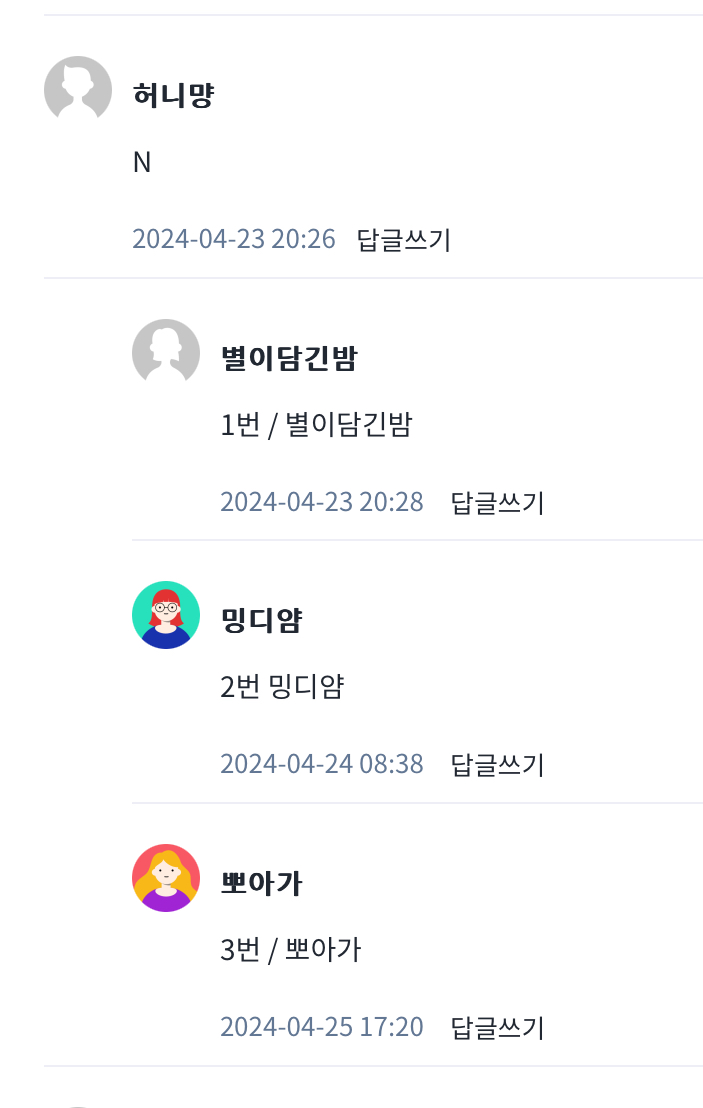Click 답글쓰기 below 뽀아가's comment
Screen dimensions: 703x1108
tap(497, 1027)
